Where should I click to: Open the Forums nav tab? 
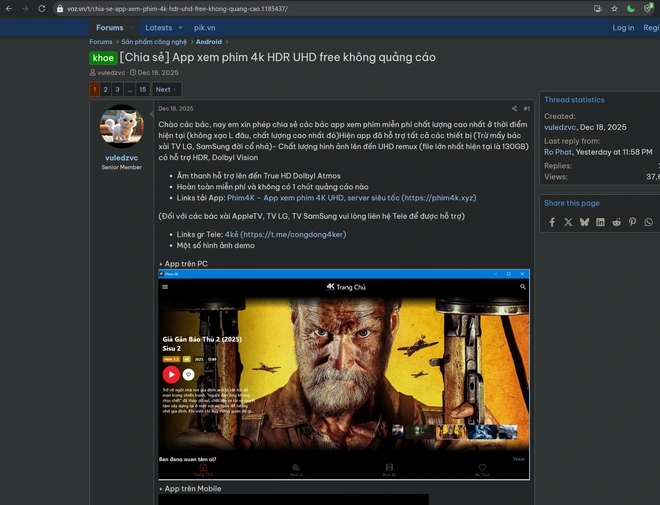tap(109, 28)
